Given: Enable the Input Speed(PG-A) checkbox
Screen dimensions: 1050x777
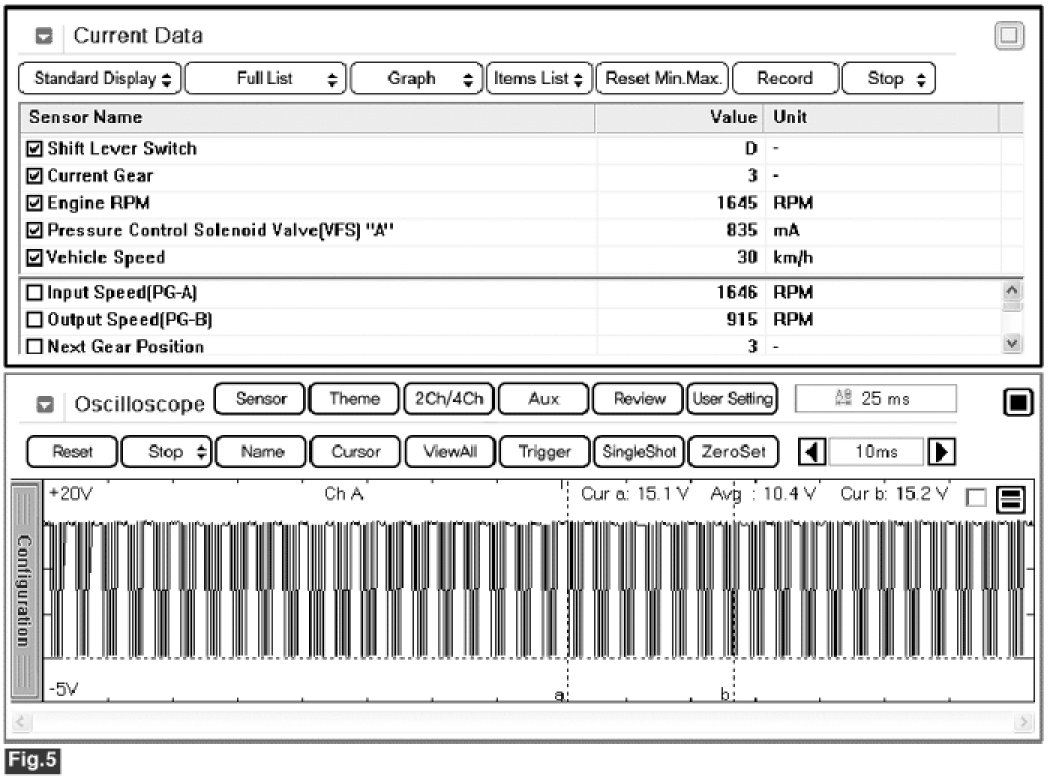Looking at the screenshot, I should point(35,293).
